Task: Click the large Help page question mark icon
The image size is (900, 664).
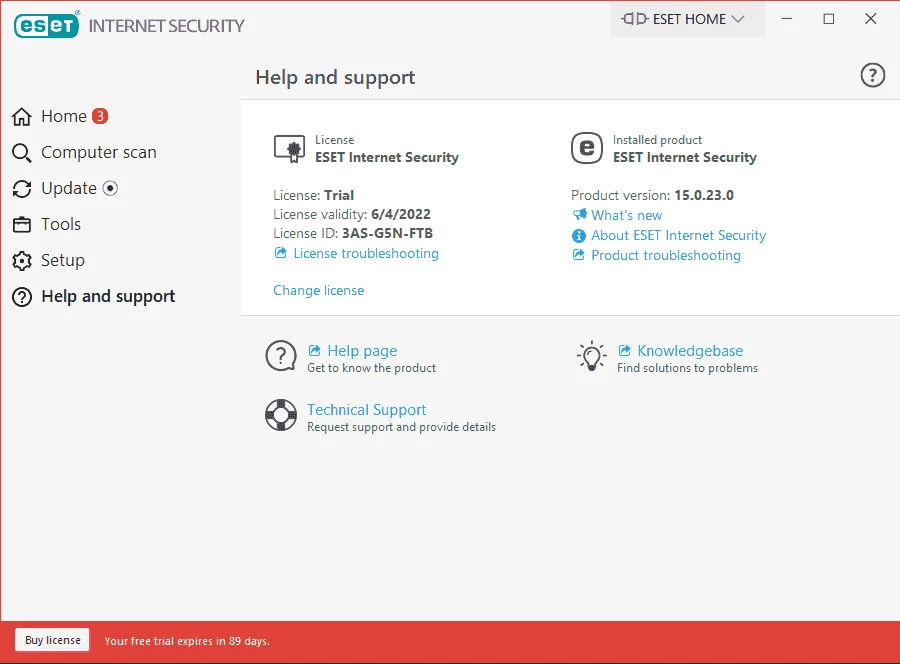Action: 281,356
